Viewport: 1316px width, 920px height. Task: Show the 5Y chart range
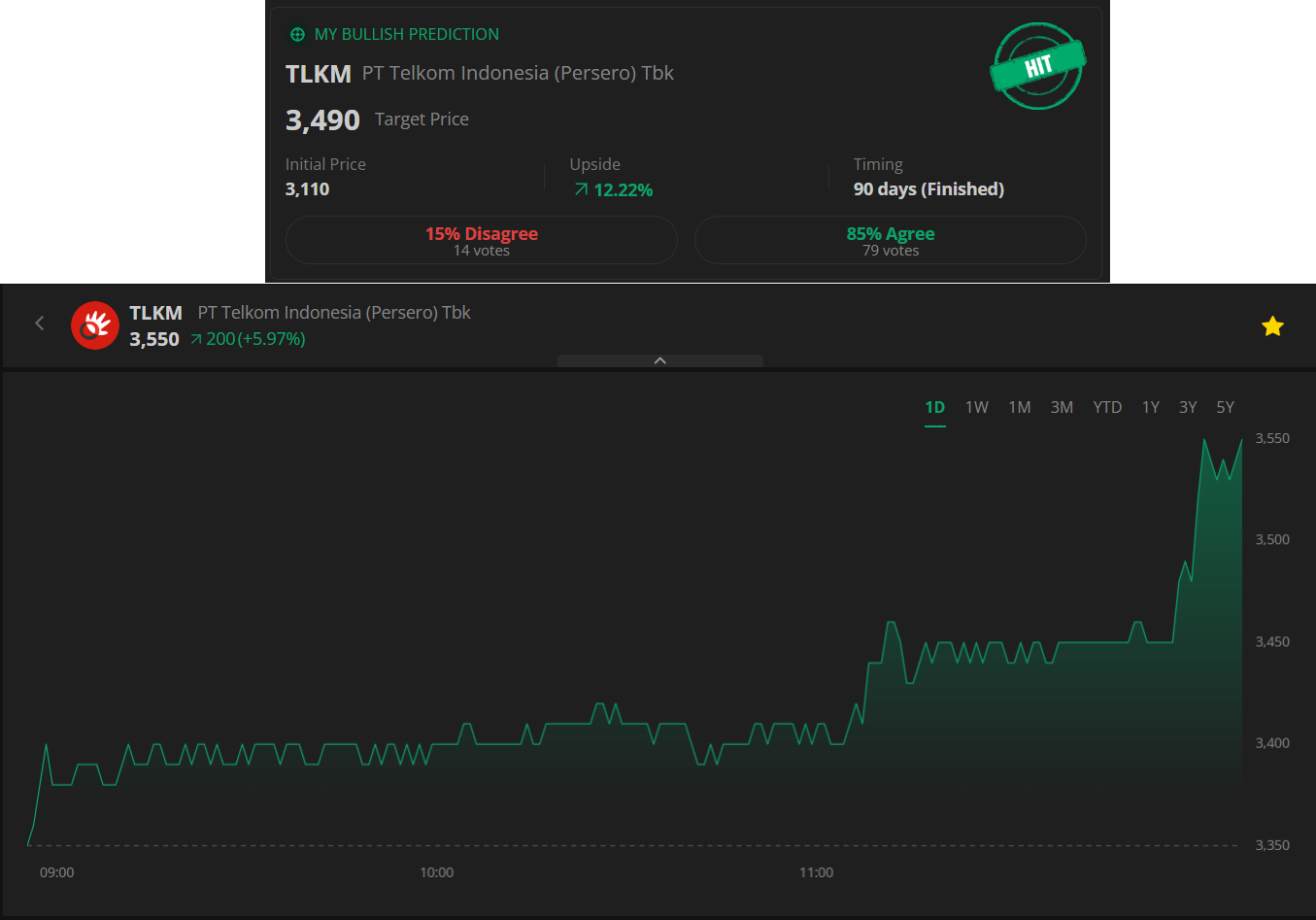click(1226, 408)
